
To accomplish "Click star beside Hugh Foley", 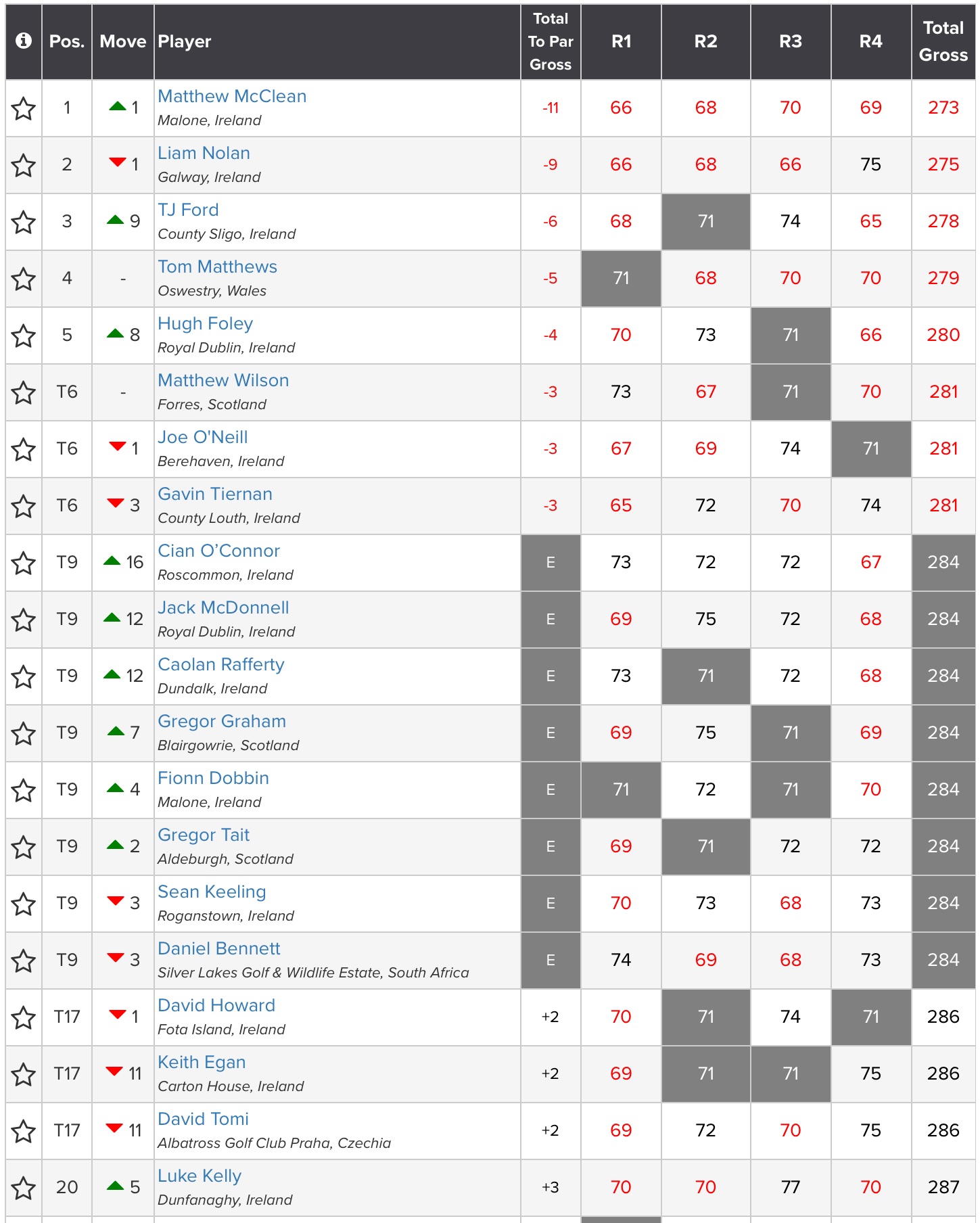I will click(x=24, y=336).
